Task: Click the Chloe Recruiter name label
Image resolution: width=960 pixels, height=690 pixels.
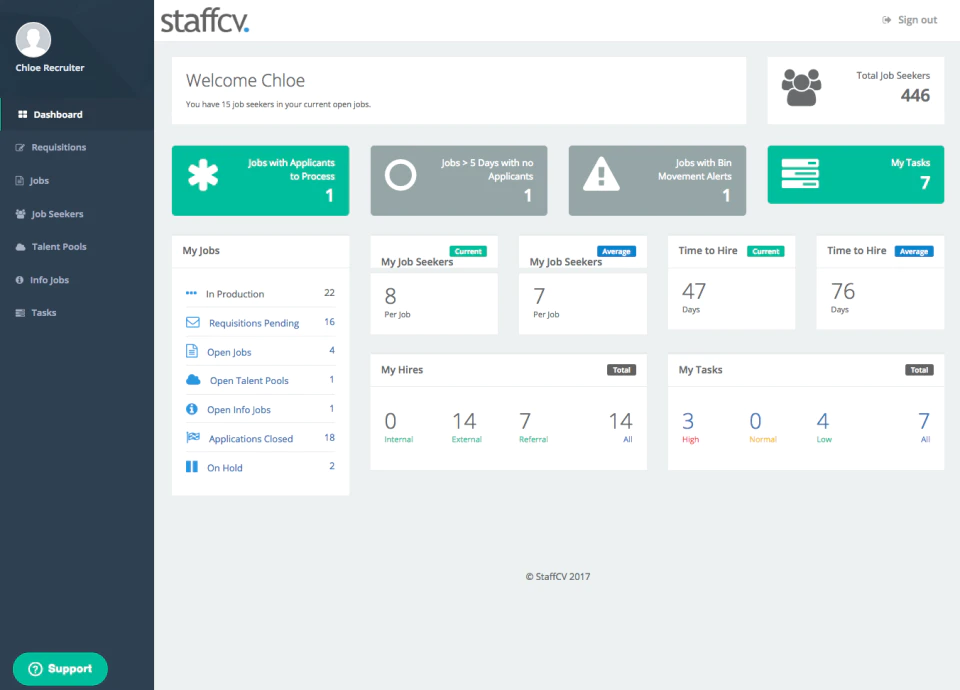Action: pos(50,68)
